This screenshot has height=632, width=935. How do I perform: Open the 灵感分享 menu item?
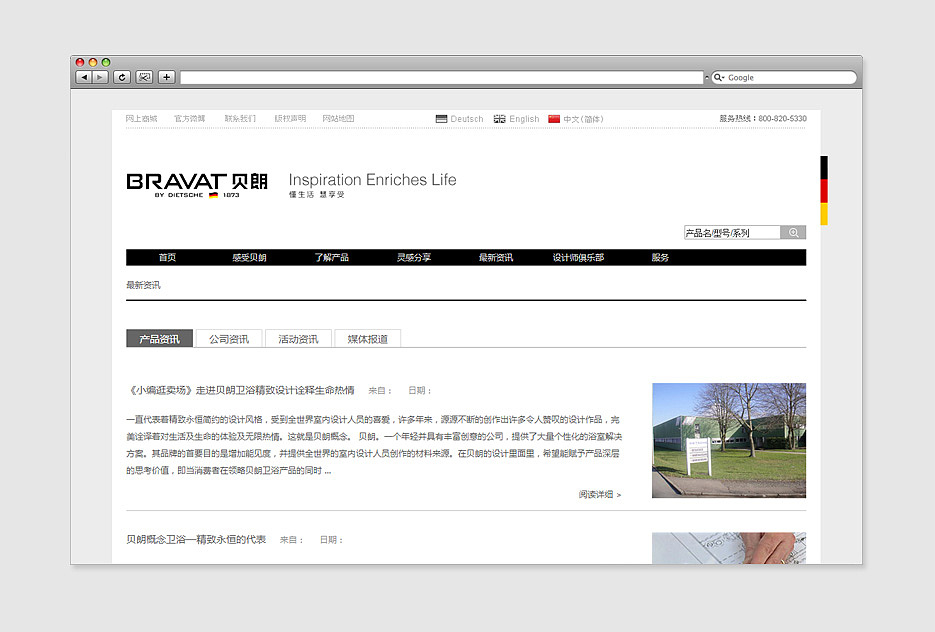point(414,258)
